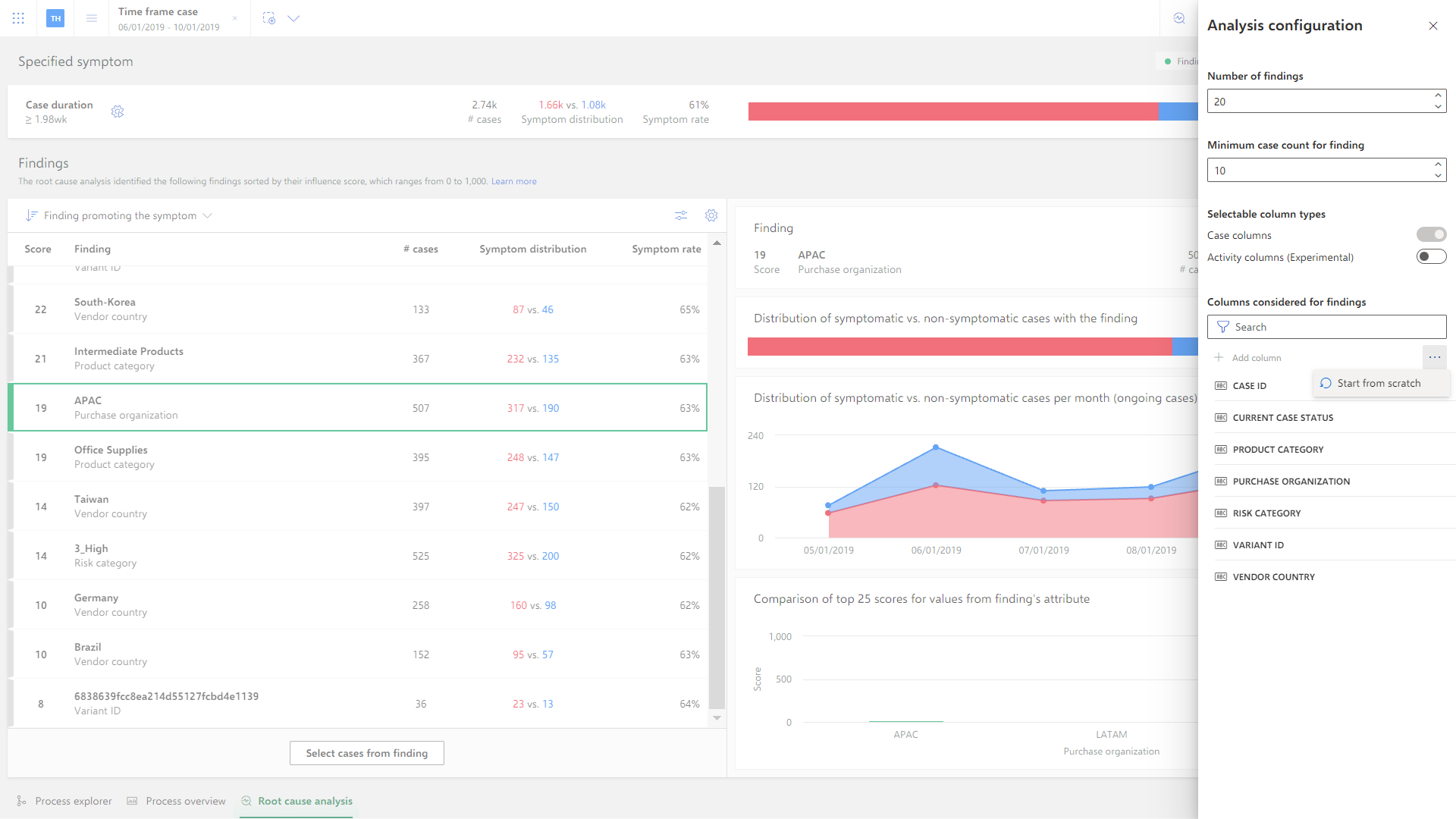Image resolution: width=1456 pixels, height=819 pixels.
Task: Expand the chevron next to time frame selector
Action: [x=293, y=18]
